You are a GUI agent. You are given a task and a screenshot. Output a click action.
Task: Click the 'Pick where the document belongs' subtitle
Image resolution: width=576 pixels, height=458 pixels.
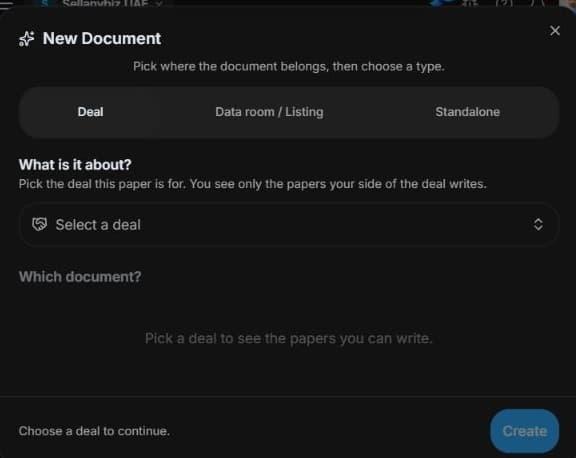(x=288, y=66)
